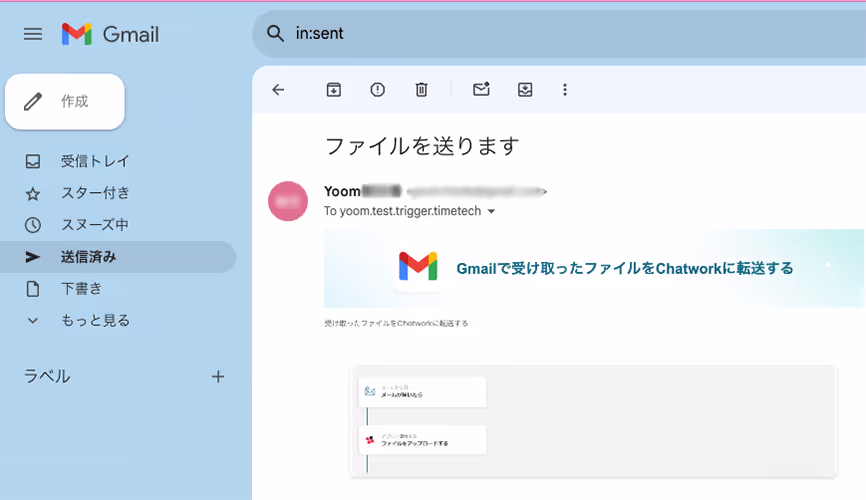This screenshot has width=866, height=500.
Task: Click the email subject ファイルを送ります
Action: click(423, 146)
